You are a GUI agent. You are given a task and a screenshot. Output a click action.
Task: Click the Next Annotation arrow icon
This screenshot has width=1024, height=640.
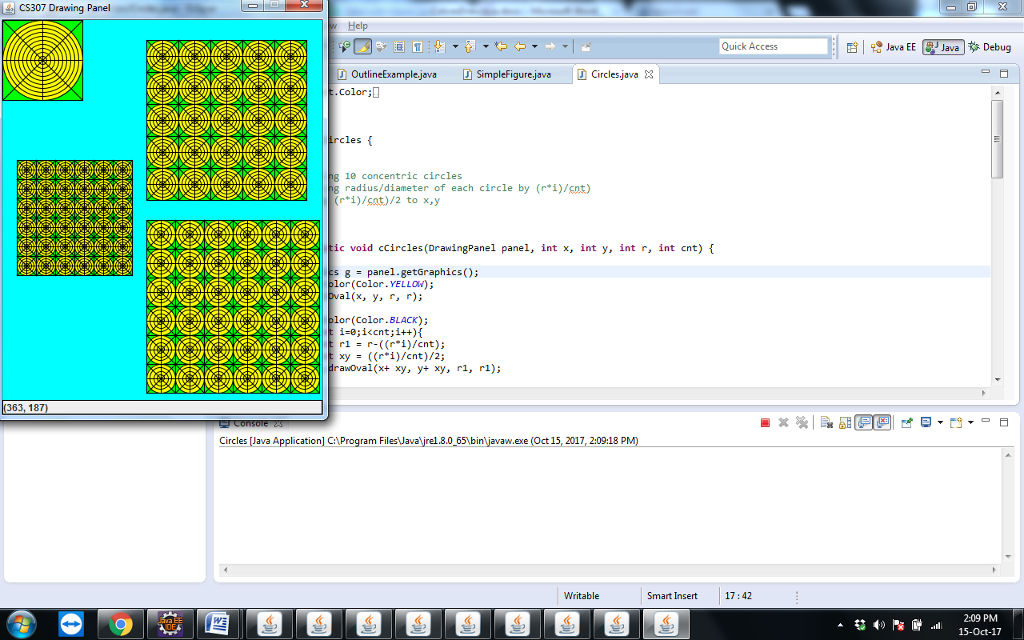click(440, 46)
